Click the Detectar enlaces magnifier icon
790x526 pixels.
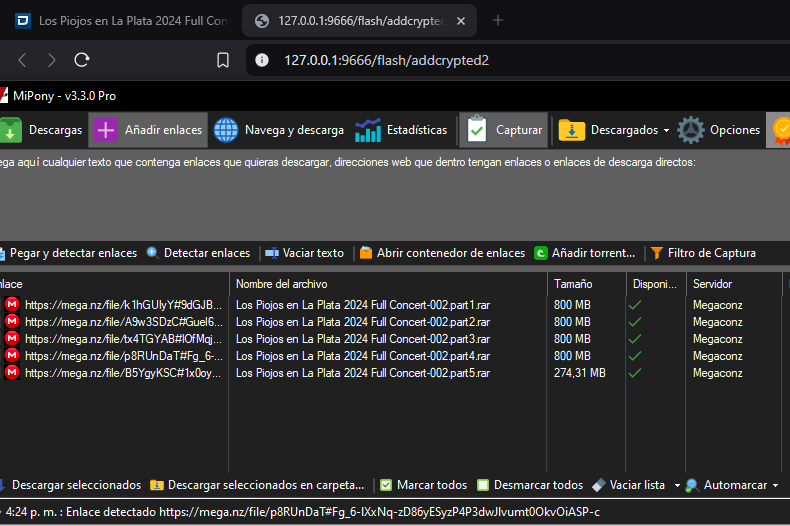pyautogui.click(x=153, y=253)
